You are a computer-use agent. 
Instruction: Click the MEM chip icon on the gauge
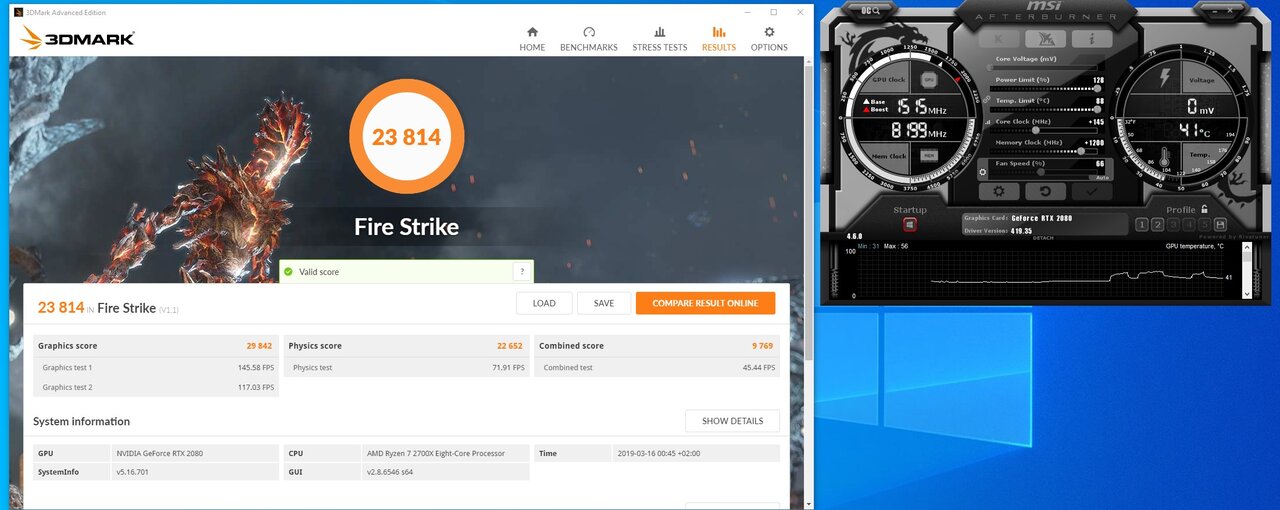928,156
